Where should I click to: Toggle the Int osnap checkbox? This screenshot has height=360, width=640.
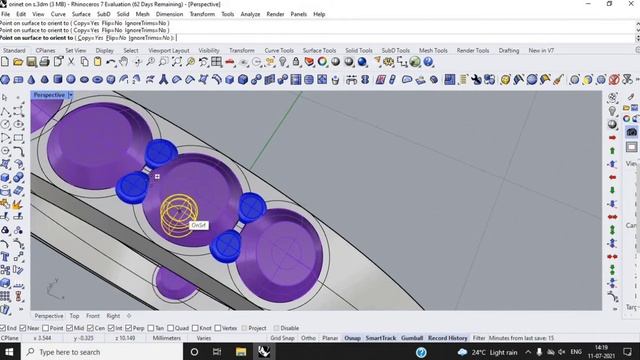[x=111, y=328]
